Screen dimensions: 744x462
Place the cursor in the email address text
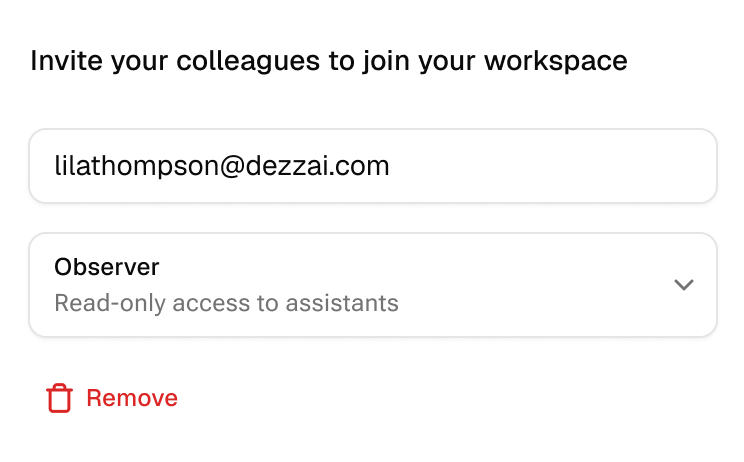(221, 166)
